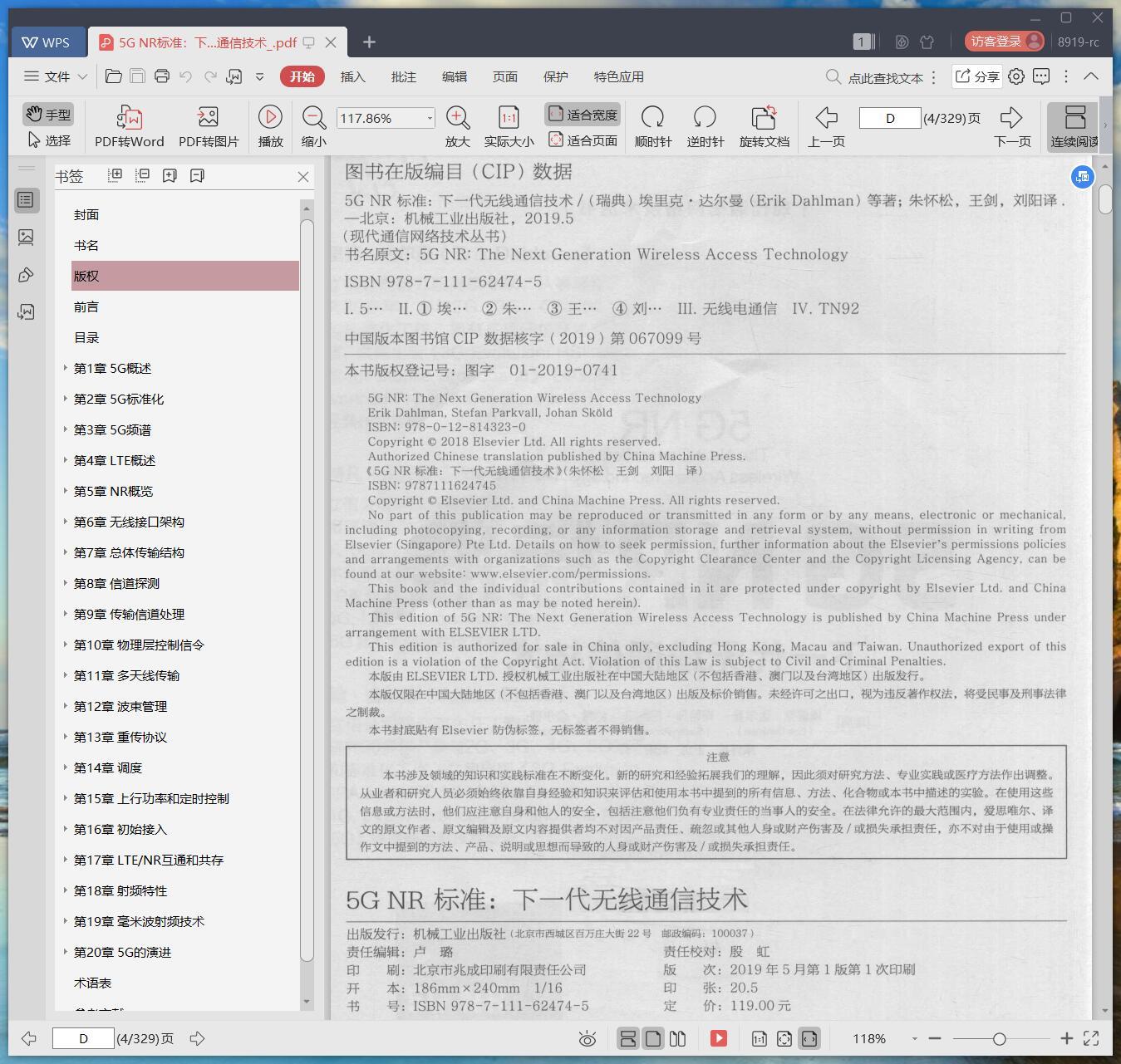Open the thumbnails panel sidebar icon
This screenshot has width=1121, height=1064.
pyautogui.click(x=26, y=238)
